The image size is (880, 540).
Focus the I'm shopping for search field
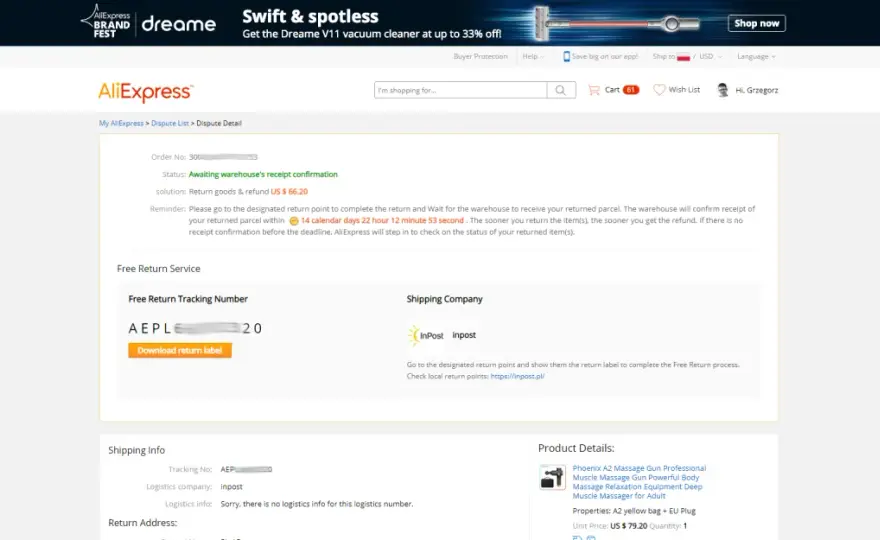coord(460,90)
